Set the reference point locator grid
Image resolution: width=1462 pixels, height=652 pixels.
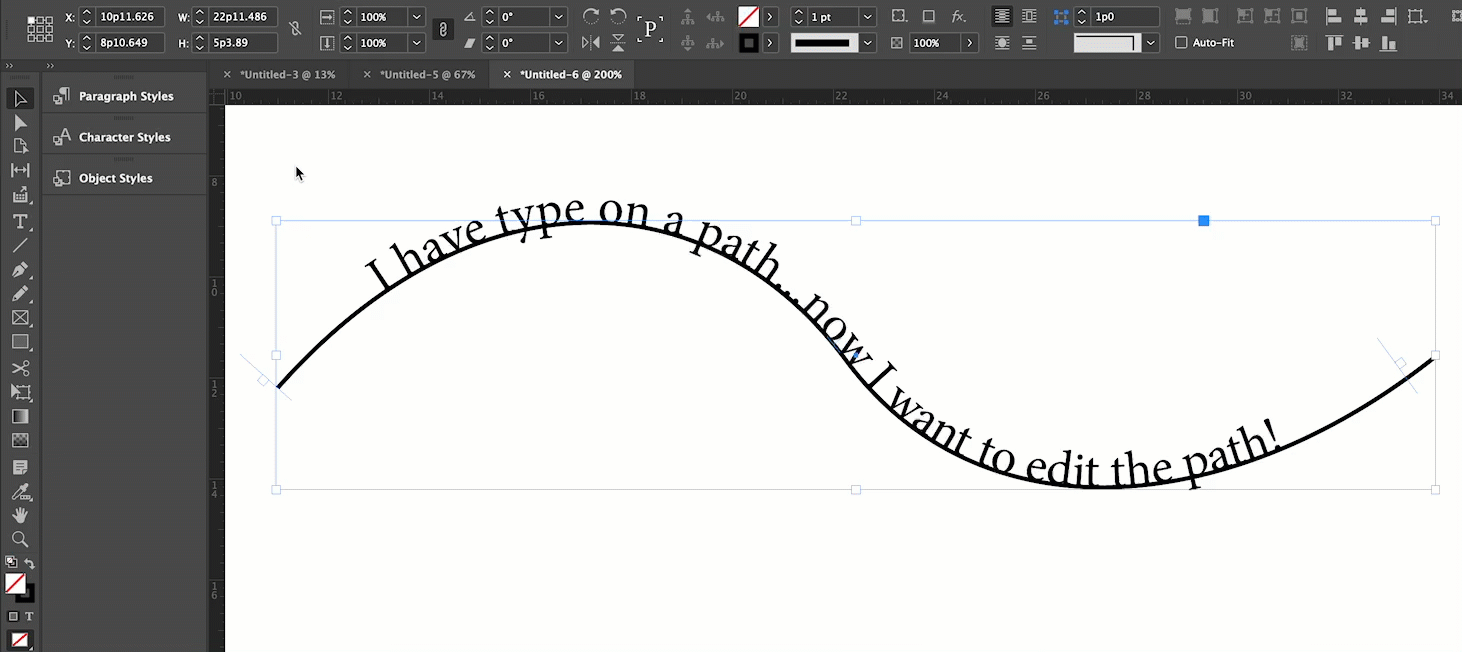click(40, 29)
